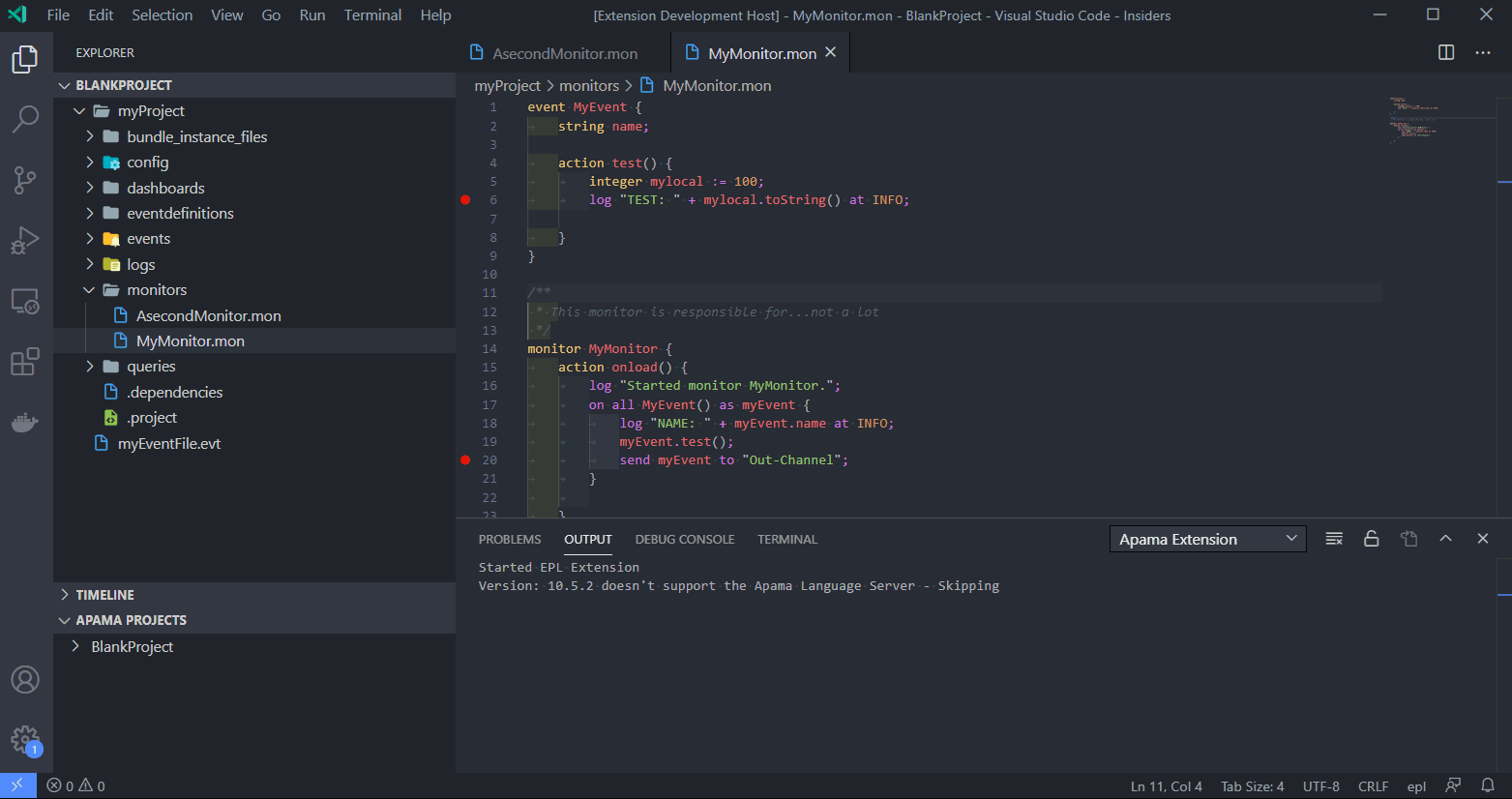This screenshot has width=1512, height=799.
Task: Open the Help menu
Action: [435, 15]
